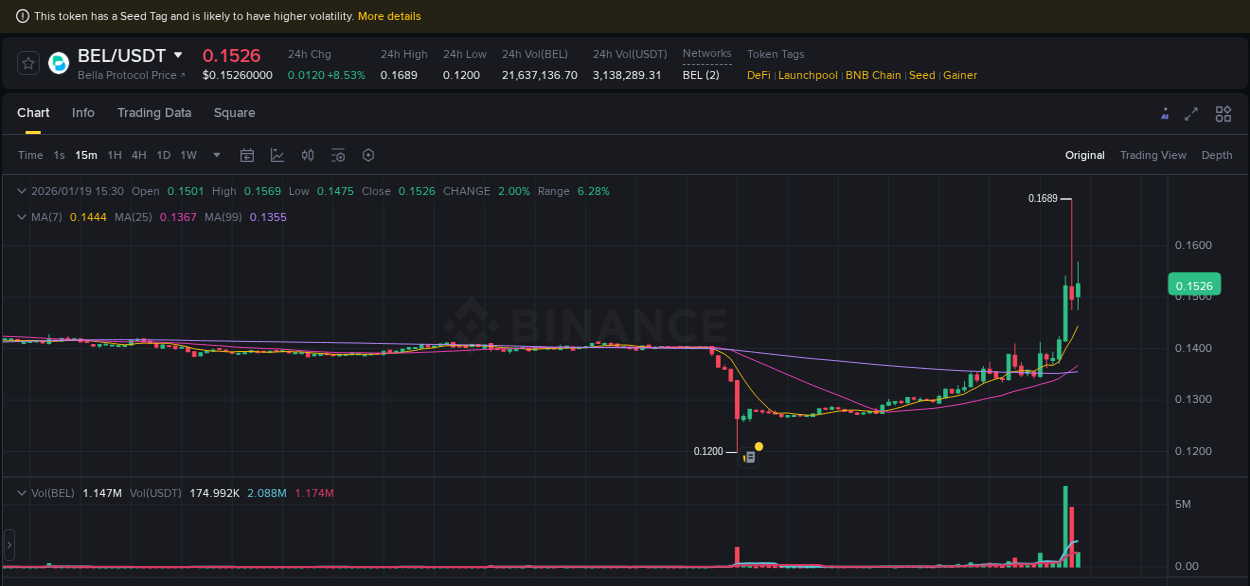Launch the Binance AI assistant icon
1250x586 pixels.
pos(1165,113)
